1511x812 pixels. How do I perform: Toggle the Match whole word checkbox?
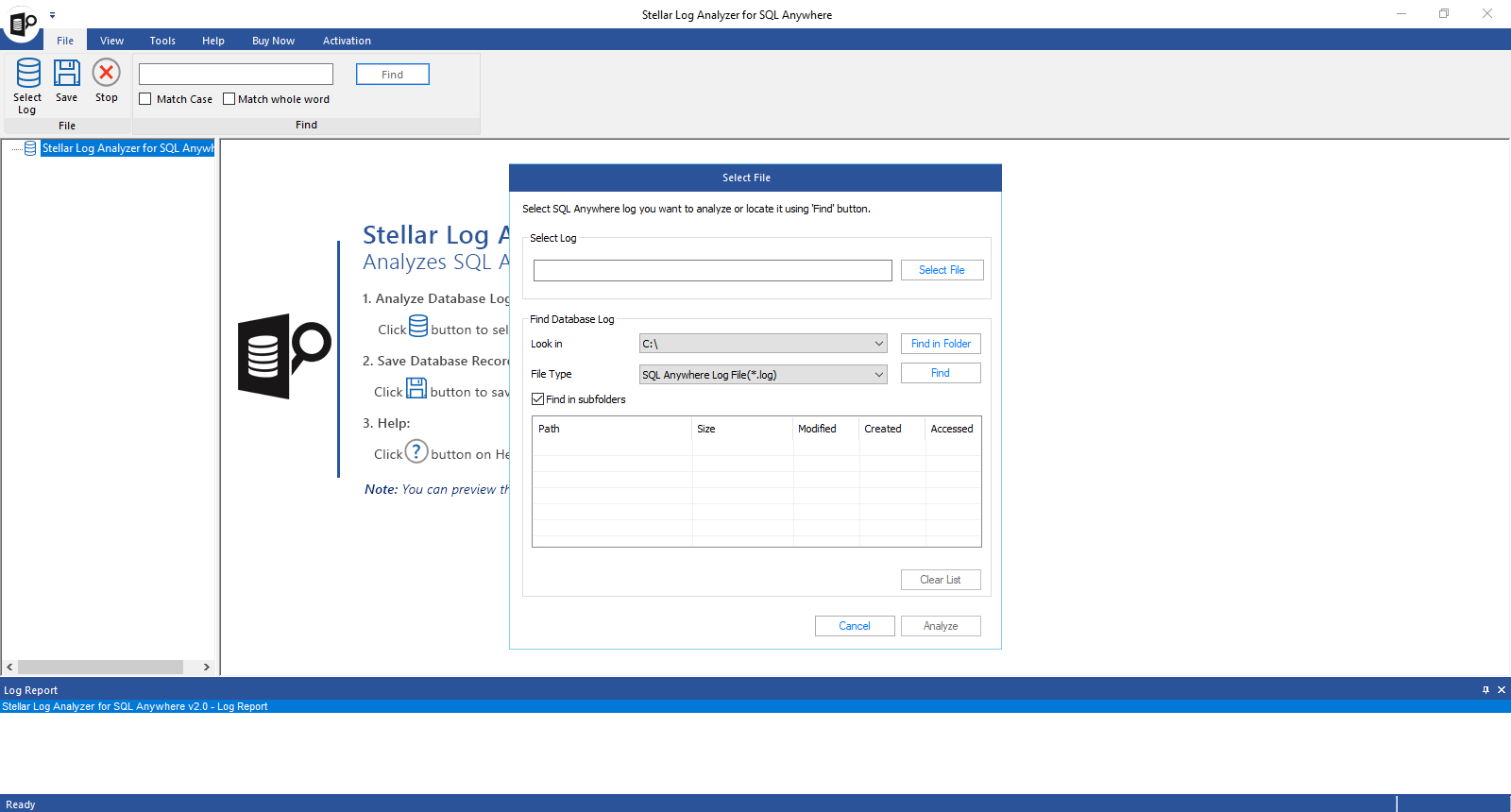click(229, 99)
